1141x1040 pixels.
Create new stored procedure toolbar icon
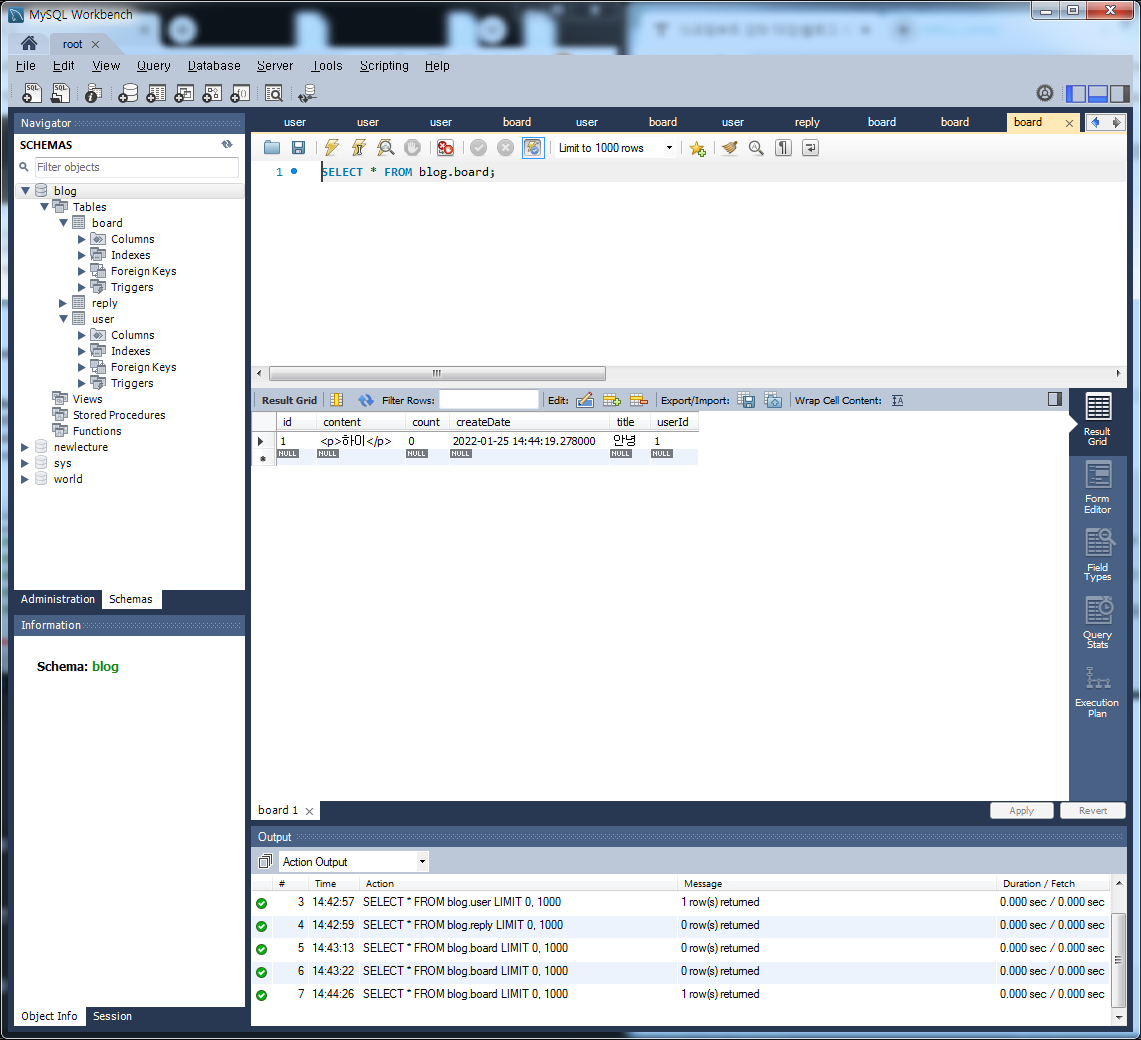[x=212, y=93]
